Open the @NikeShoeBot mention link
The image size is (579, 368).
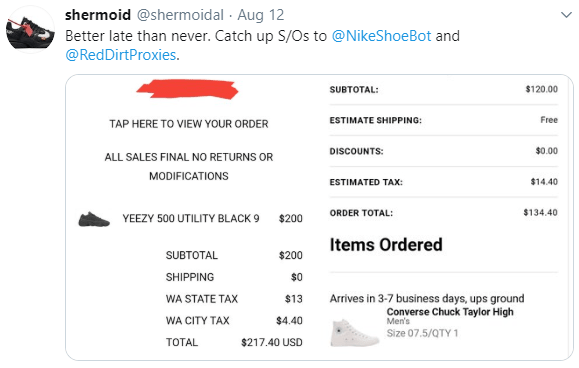[381, 36]
